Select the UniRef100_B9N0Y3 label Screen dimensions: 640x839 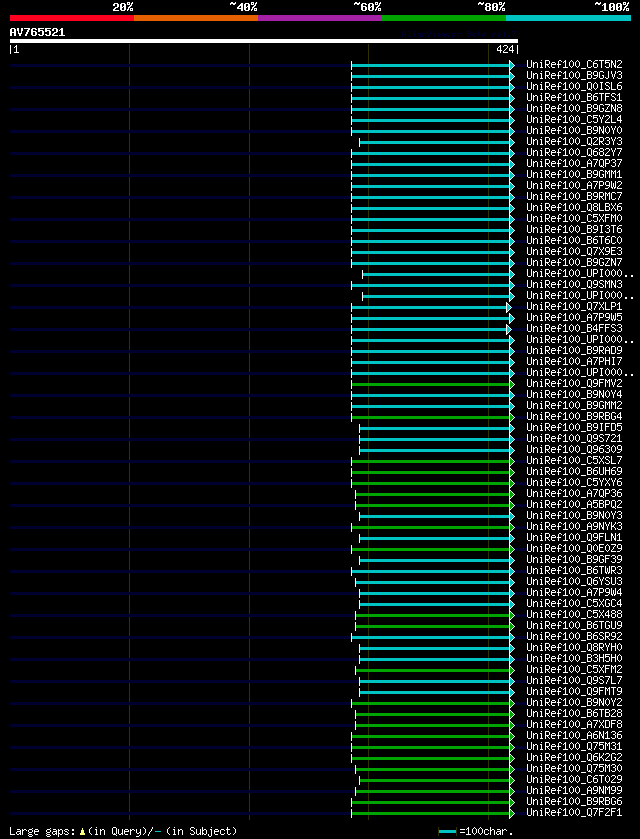click(x=574, y=515)
